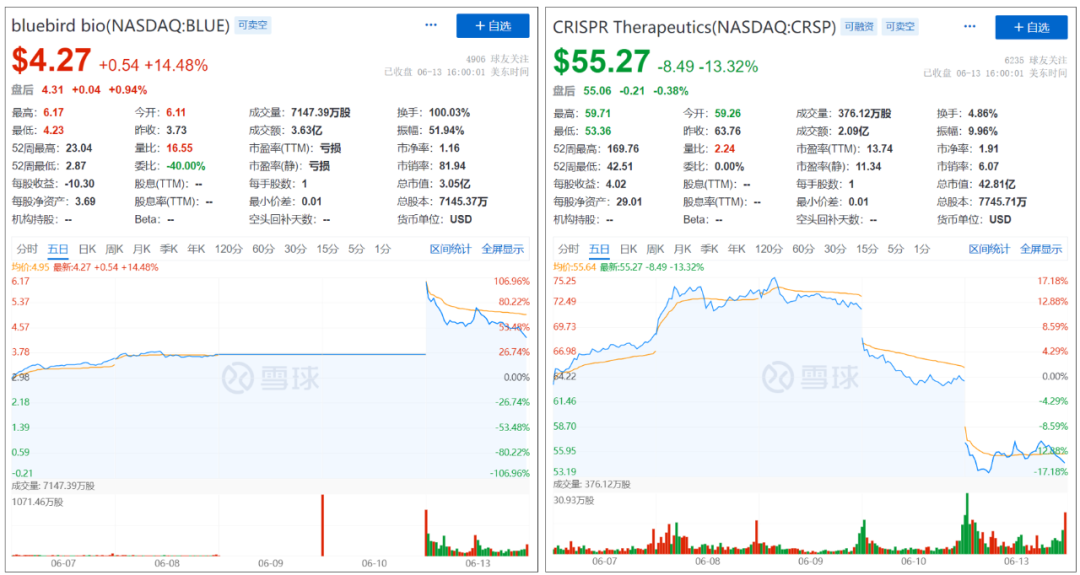
Task: Switch CRISPR Therapeutics chart to 日K
Action: click(x=627, y=249)
